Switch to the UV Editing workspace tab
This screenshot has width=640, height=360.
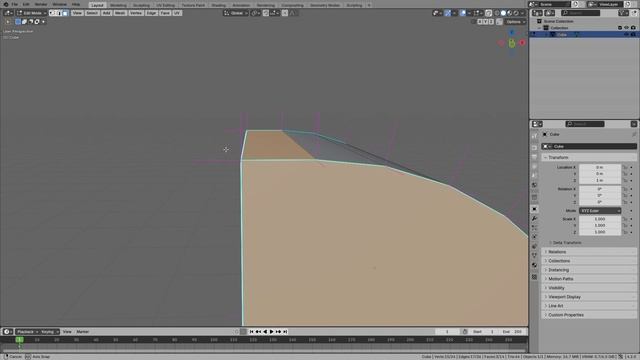165,5
